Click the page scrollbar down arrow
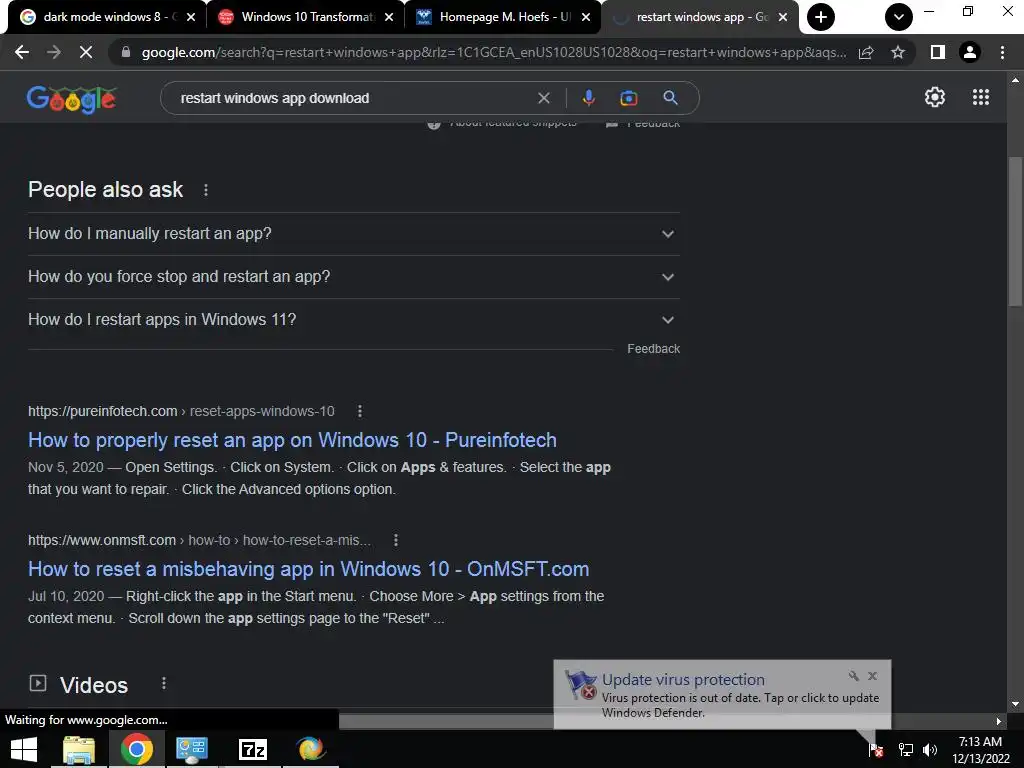Image resolution: width=1024 pixels, height=768 pixels. point(1015,704)
